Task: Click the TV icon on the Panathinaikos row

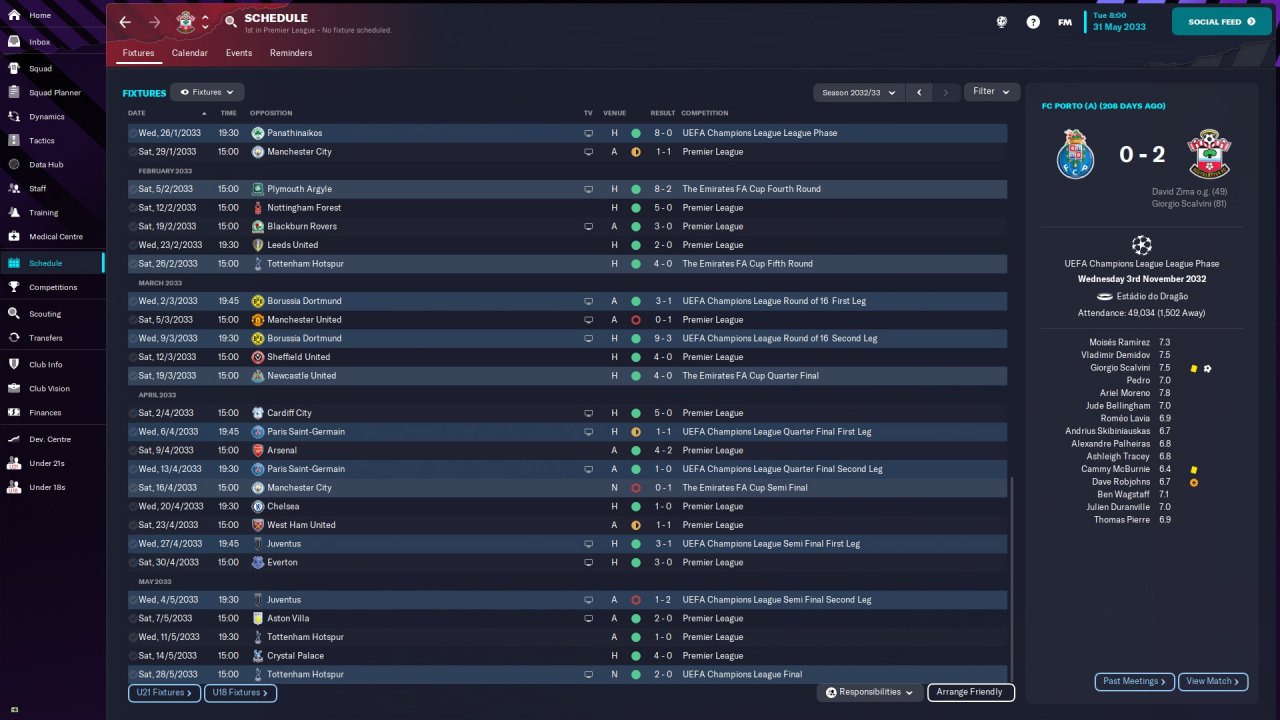Action: click(x=588, y=133)
